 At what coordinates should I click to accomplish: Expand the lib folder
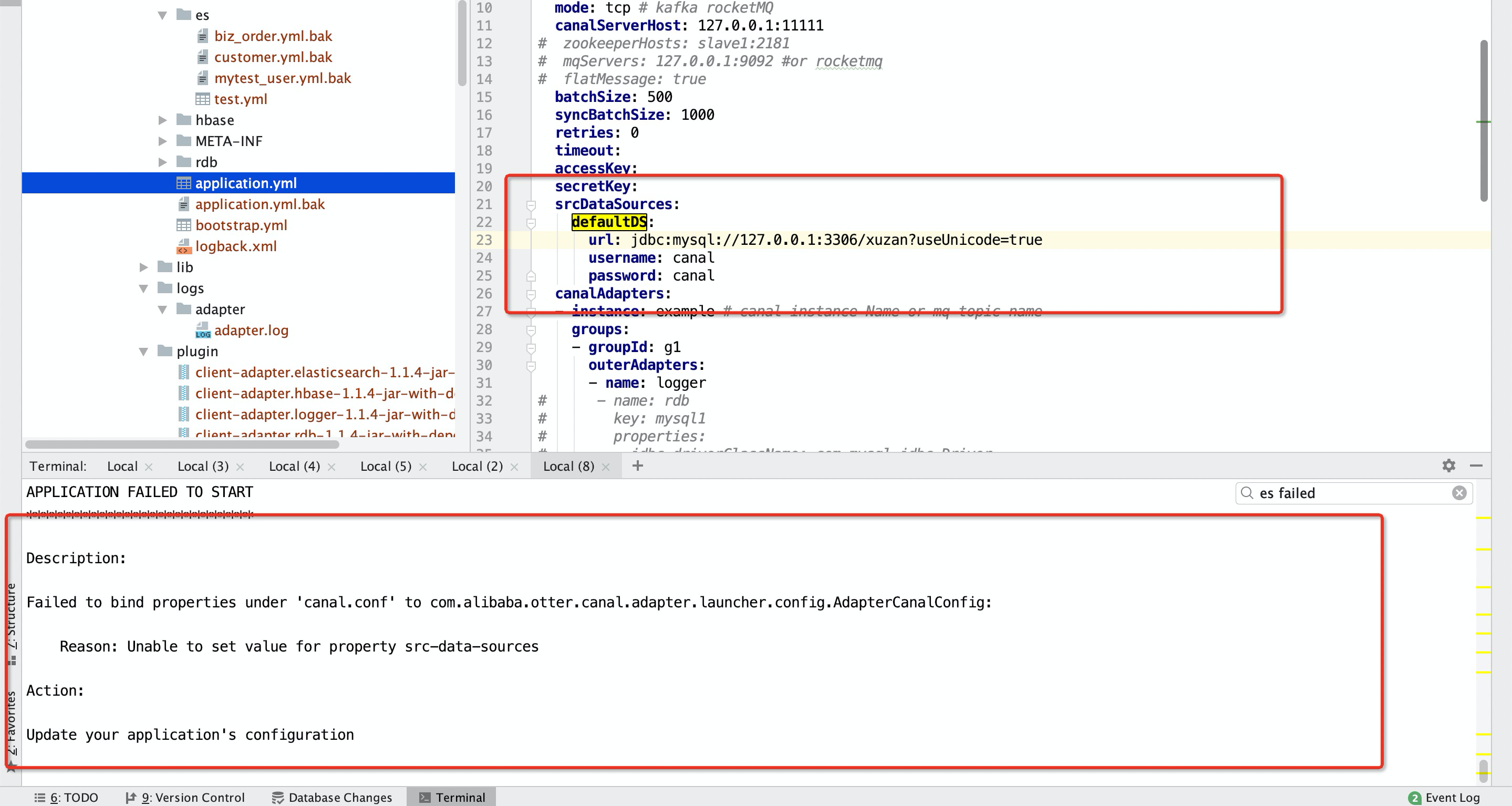click(x=144, y=267)
